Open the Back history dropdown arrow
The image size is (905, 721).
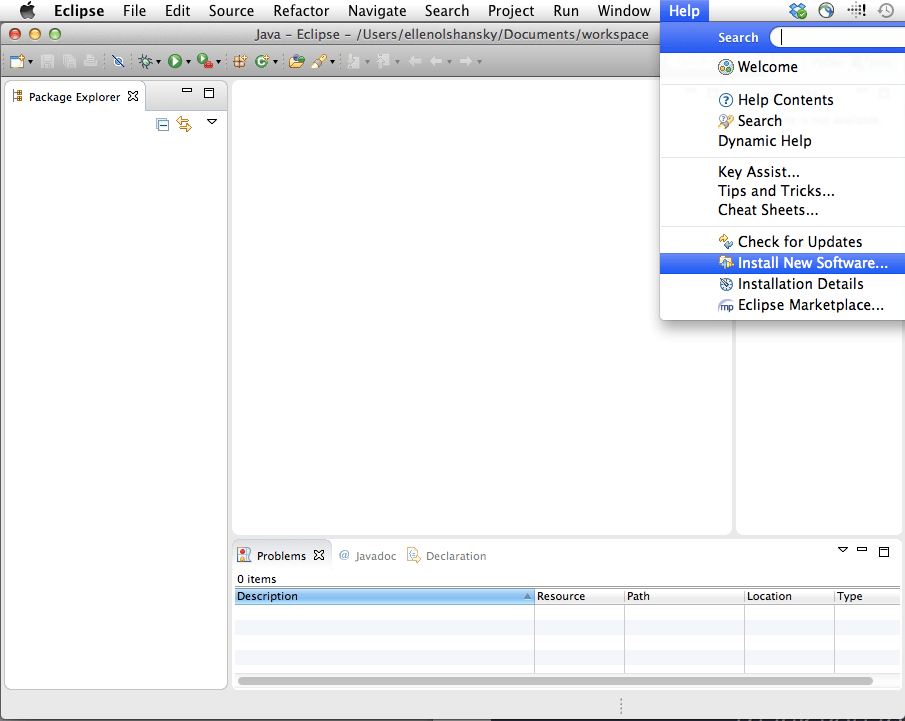tap(450, 62)
